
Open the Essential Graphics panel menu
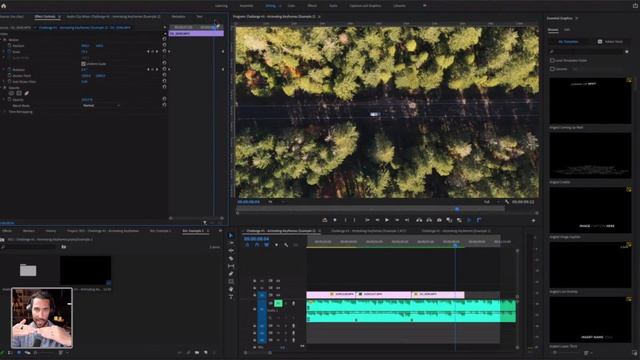tap(577, 18)
